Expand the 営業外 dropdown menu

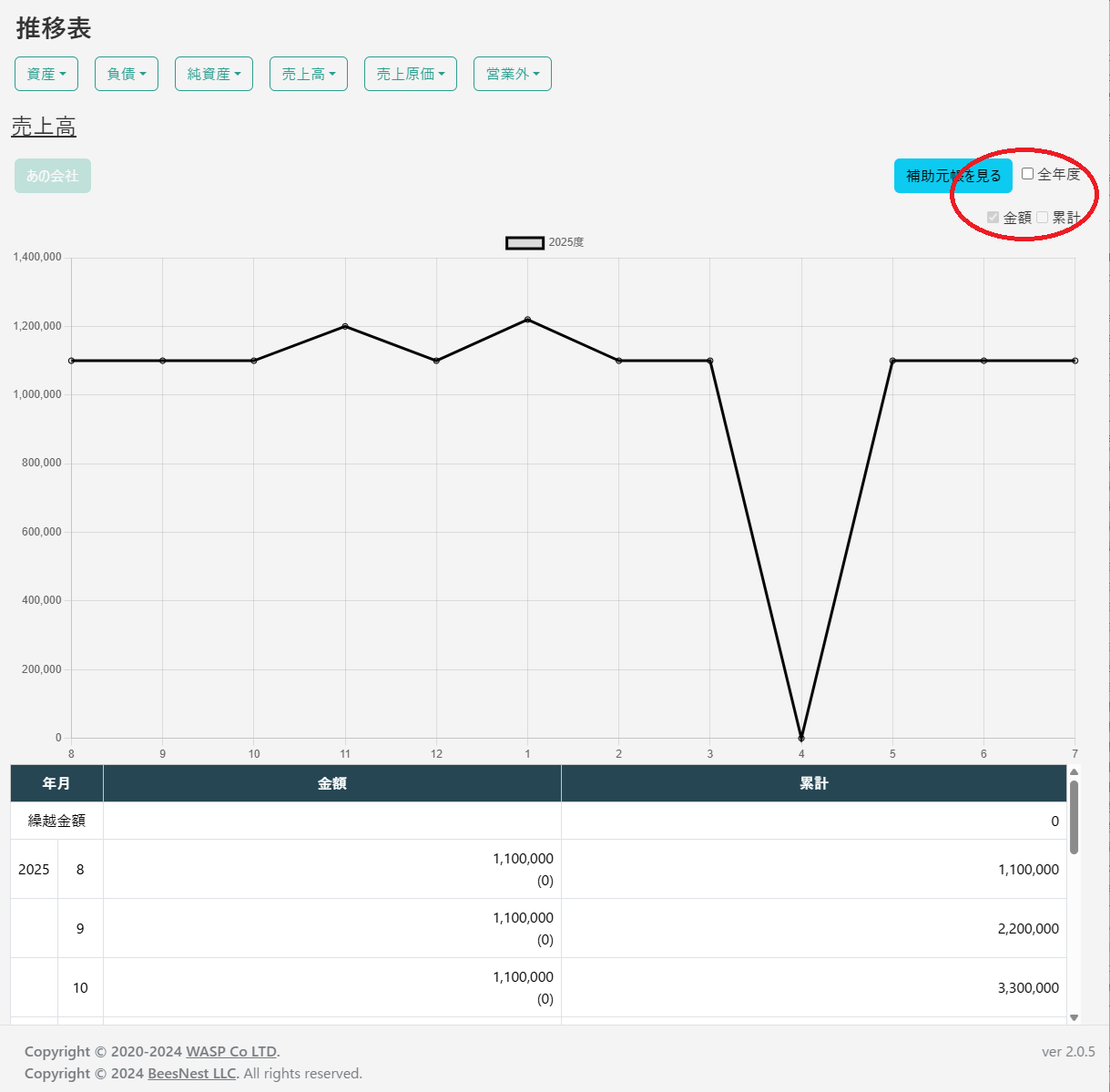coord(513,74)
